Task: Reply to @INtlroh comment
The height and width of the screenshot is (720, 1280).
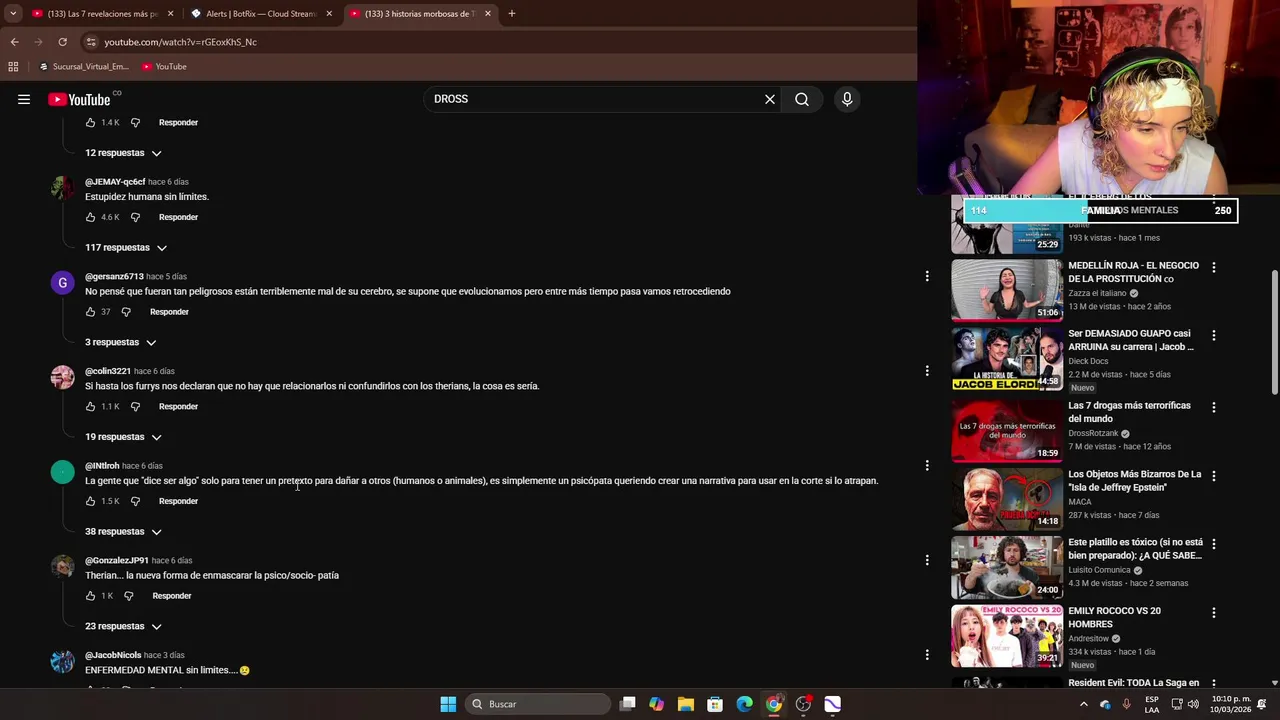Action: (178, 501)
